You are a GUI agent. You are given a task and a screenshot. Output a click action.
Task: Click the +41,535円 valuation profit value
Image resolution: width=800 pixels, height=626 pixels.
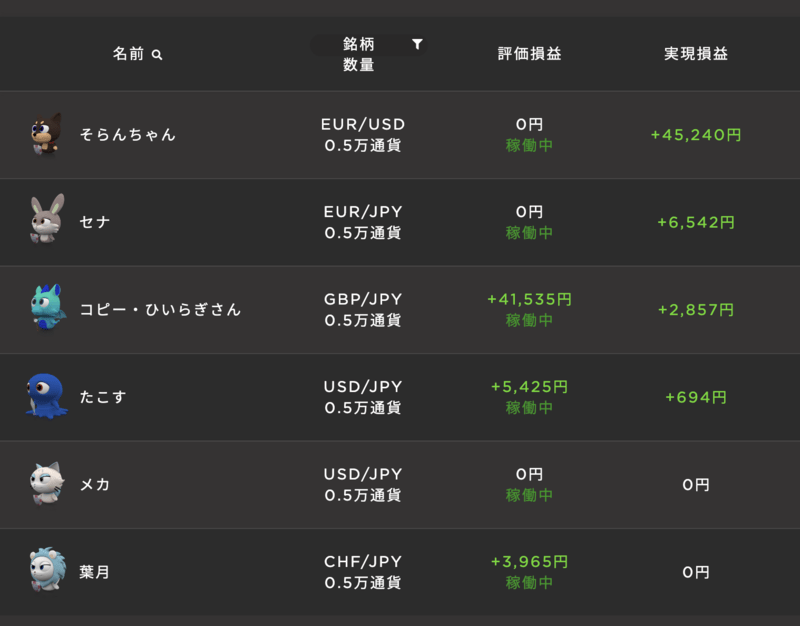coord(529,299)
